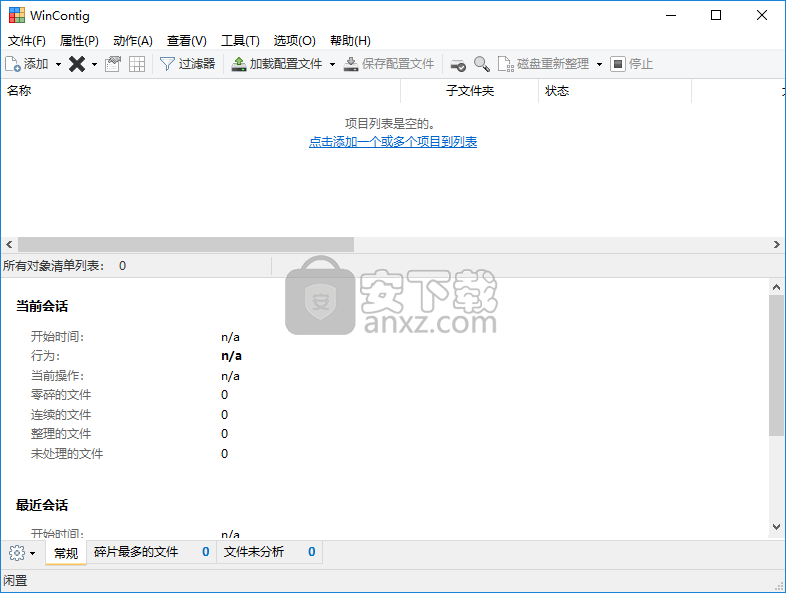Click the 项目列表是空的 message
This screenshot has width=786, height=593.
[389, 123]
